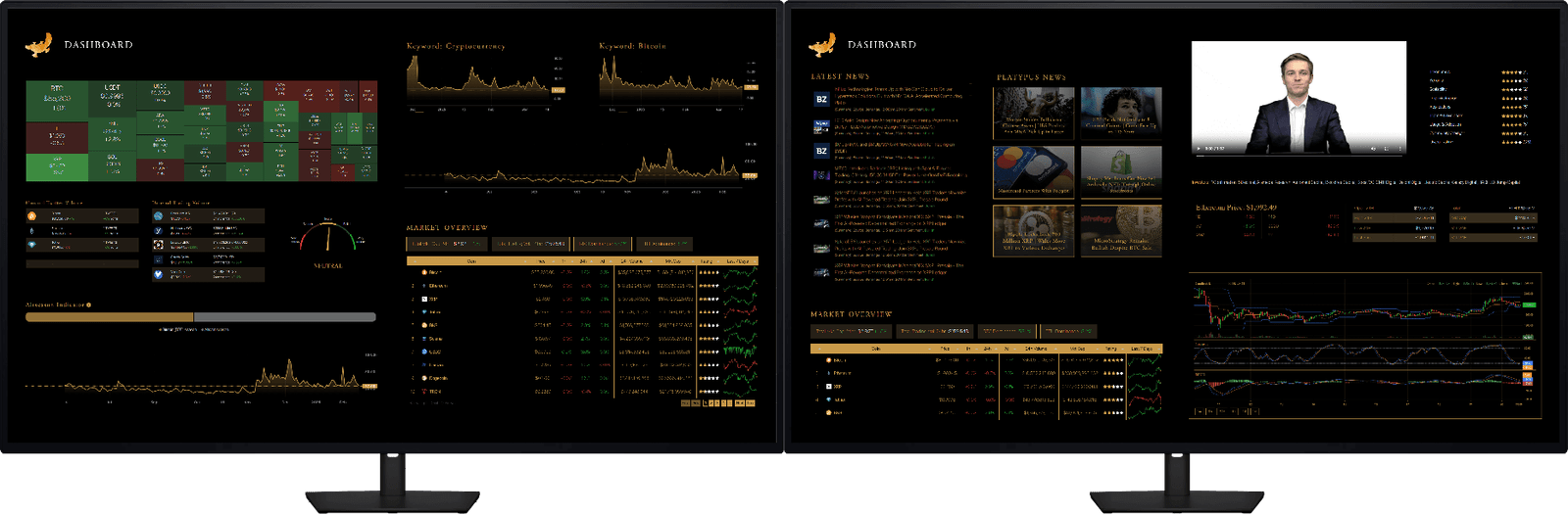Play the presenter video

1198,149
